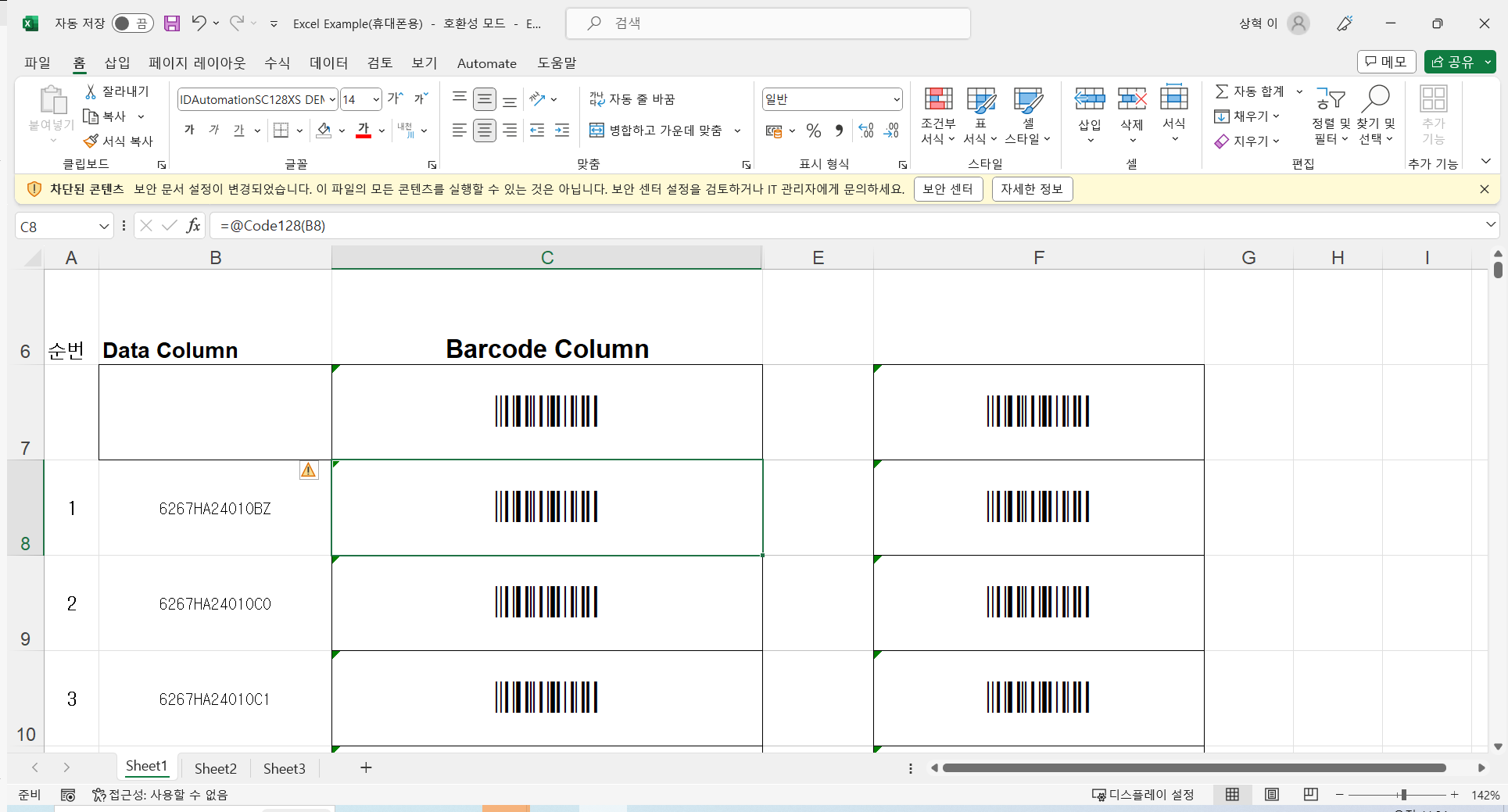Open Sort & Filter (정렬 및 필터)
Screen dimensions: 1508x812
pos(1331,116)
